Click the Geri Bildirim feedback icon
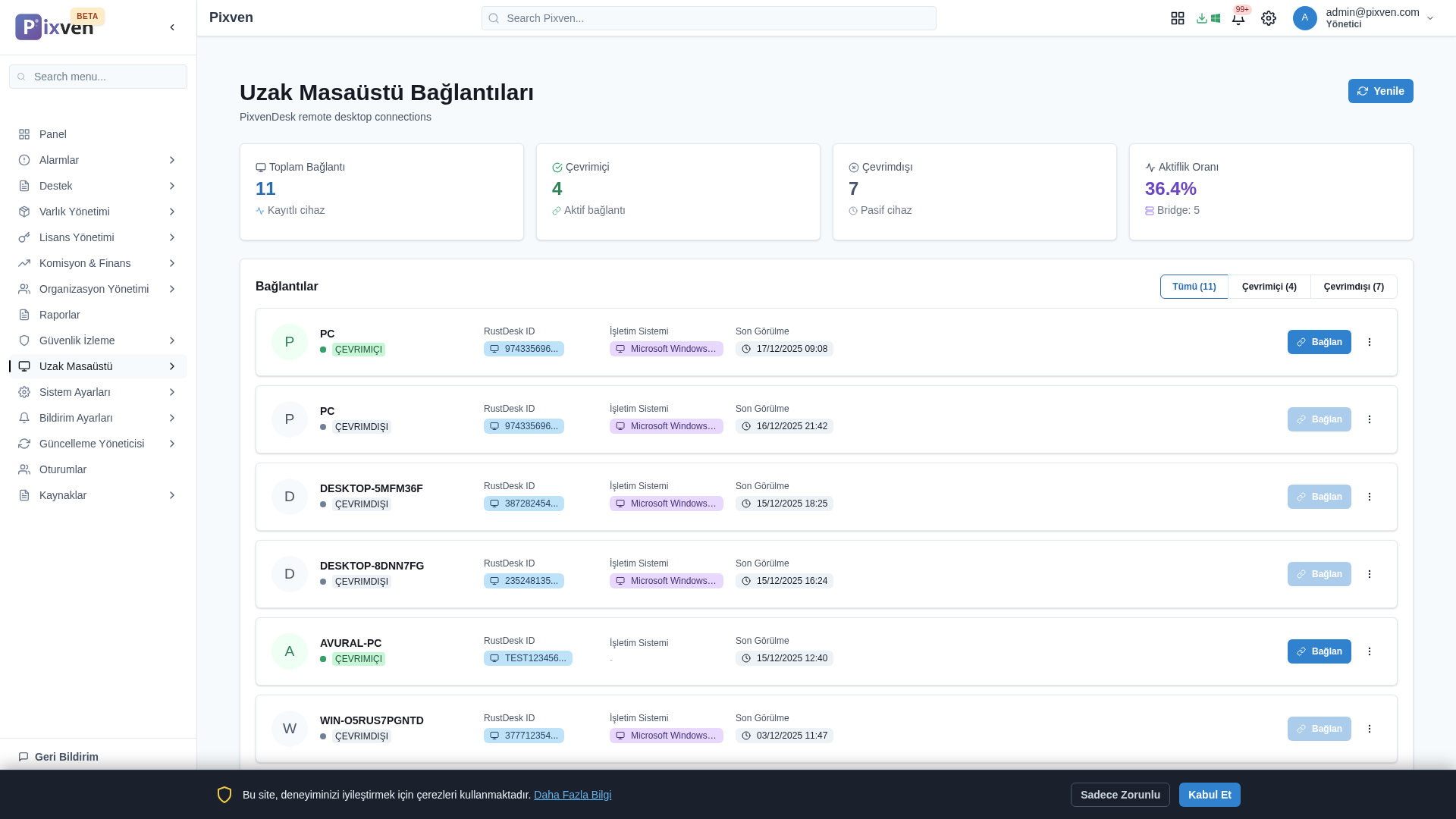 24,757
